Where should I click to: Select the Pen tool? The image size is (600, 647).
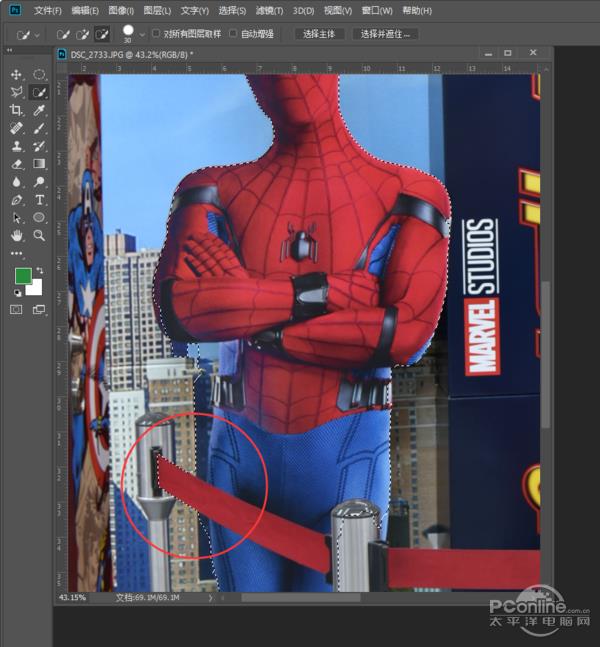pyautogui.click(x=16, y=200)
